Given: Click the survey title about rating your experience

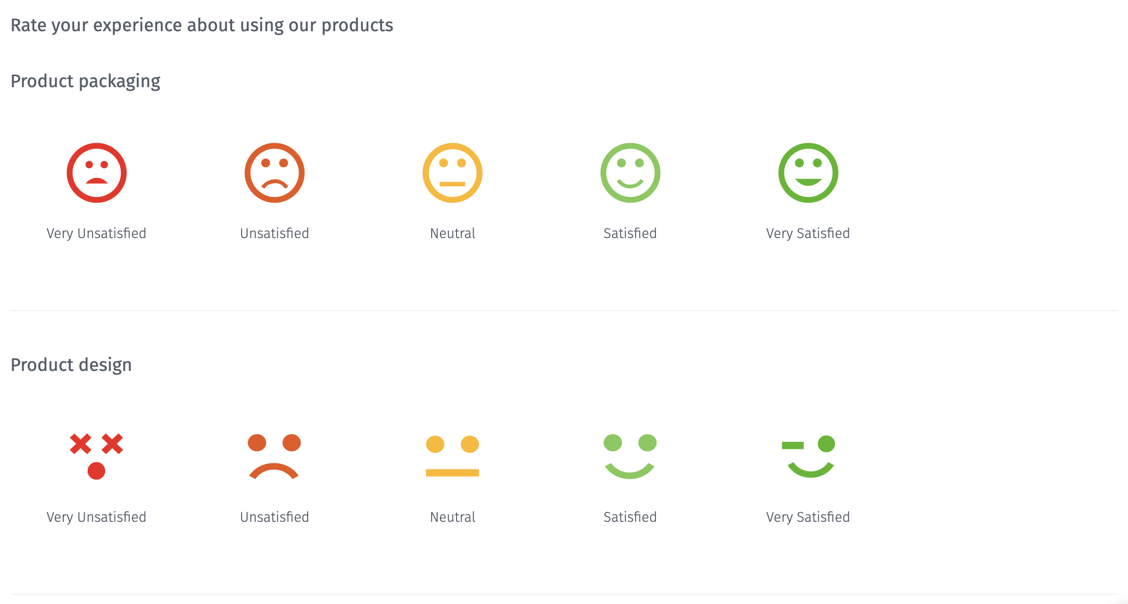Looking at the screenshot, I should click(x=201, y=25).
